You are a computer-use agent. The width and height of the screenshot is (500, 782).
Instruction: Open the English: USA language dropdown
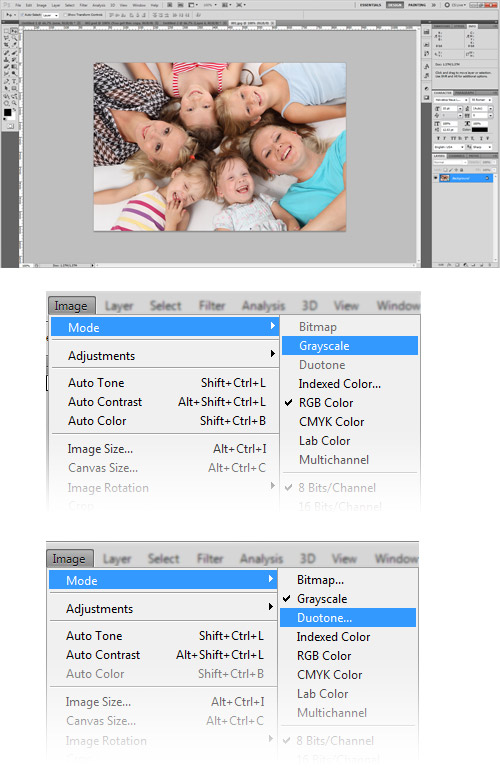(x=449, y=147)
